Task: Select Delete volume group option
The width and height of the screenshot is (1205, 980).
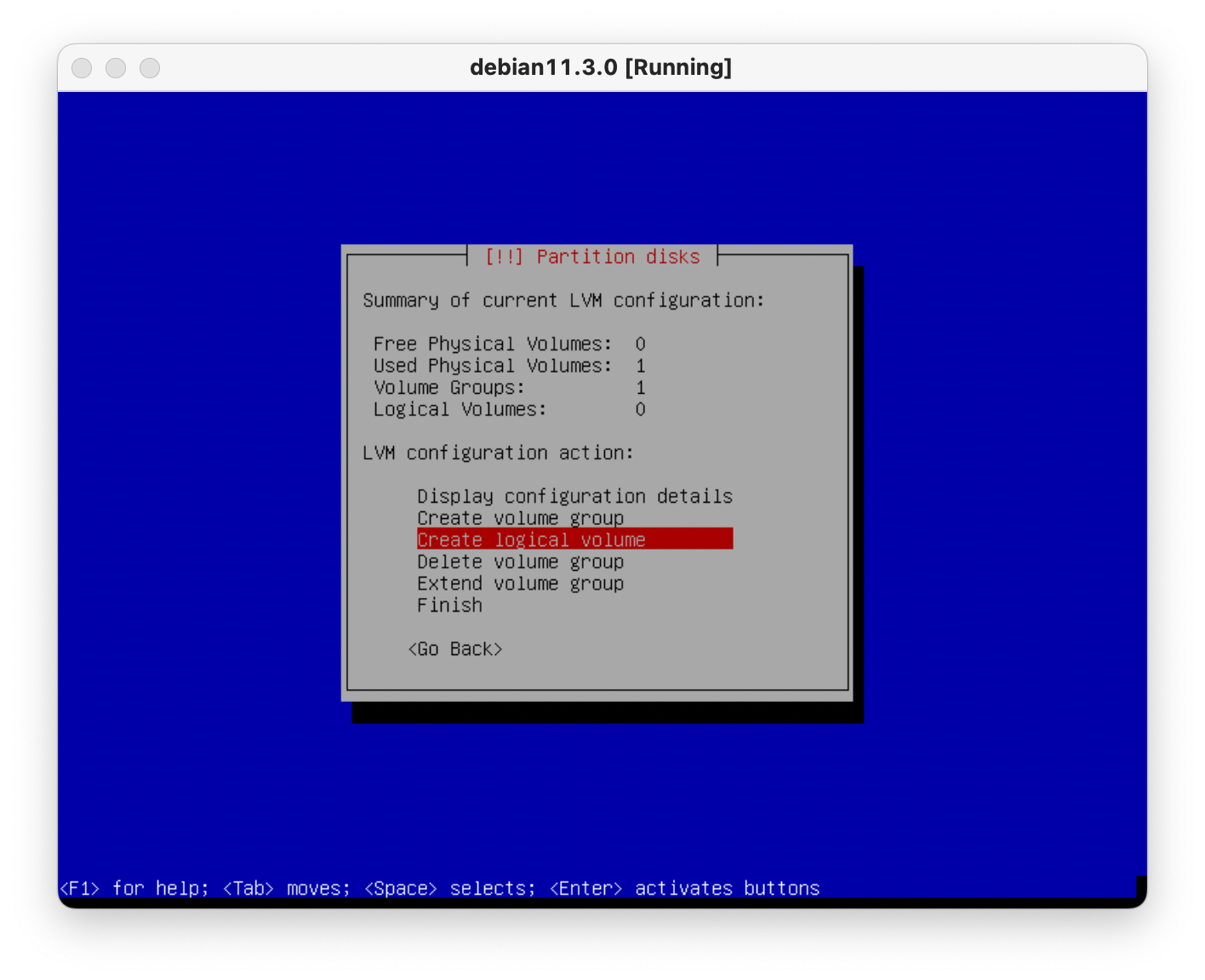Action: click(x=520, y=561)
